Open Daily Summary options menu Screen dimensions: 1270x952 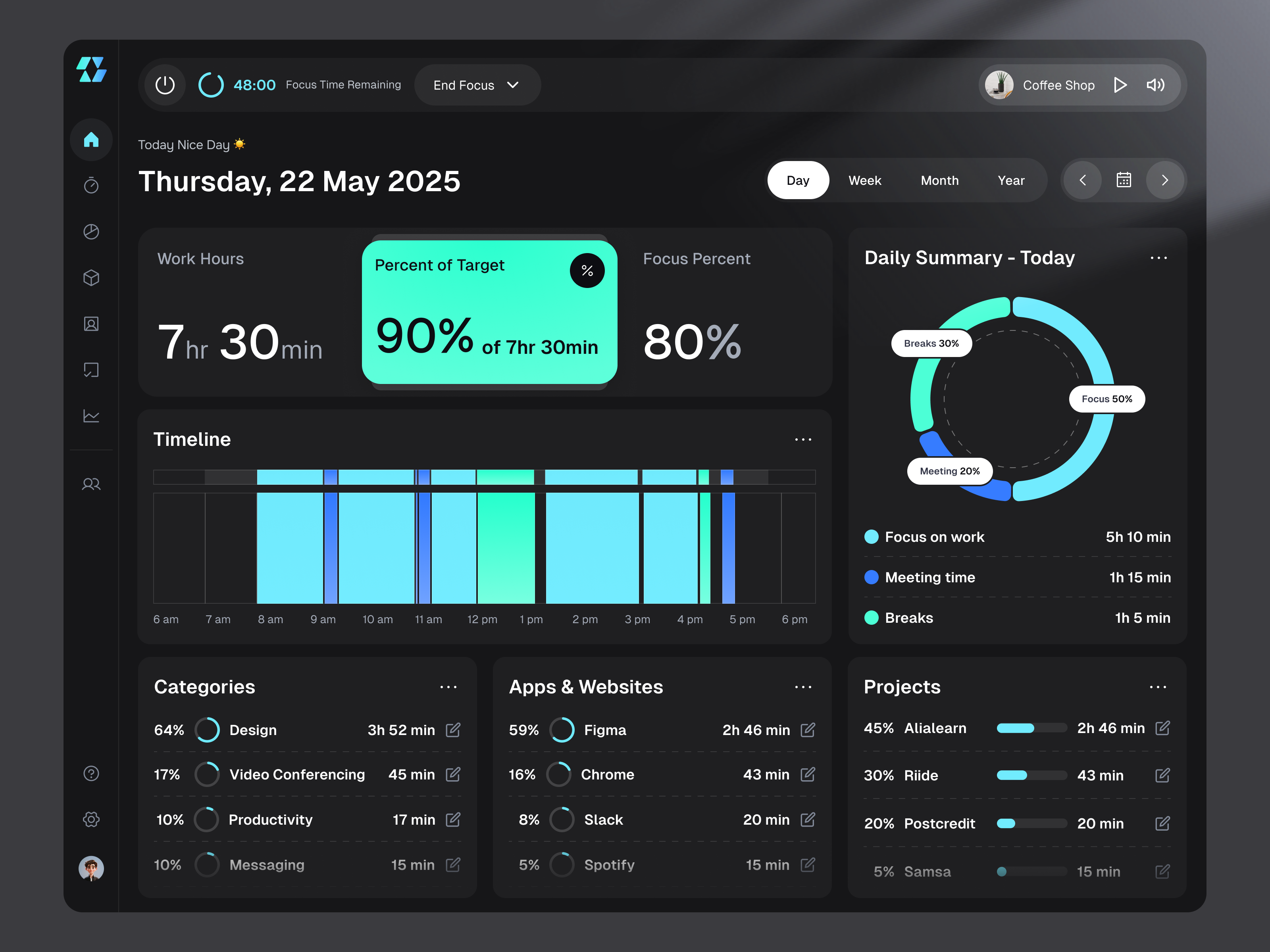click(1158, 258)
